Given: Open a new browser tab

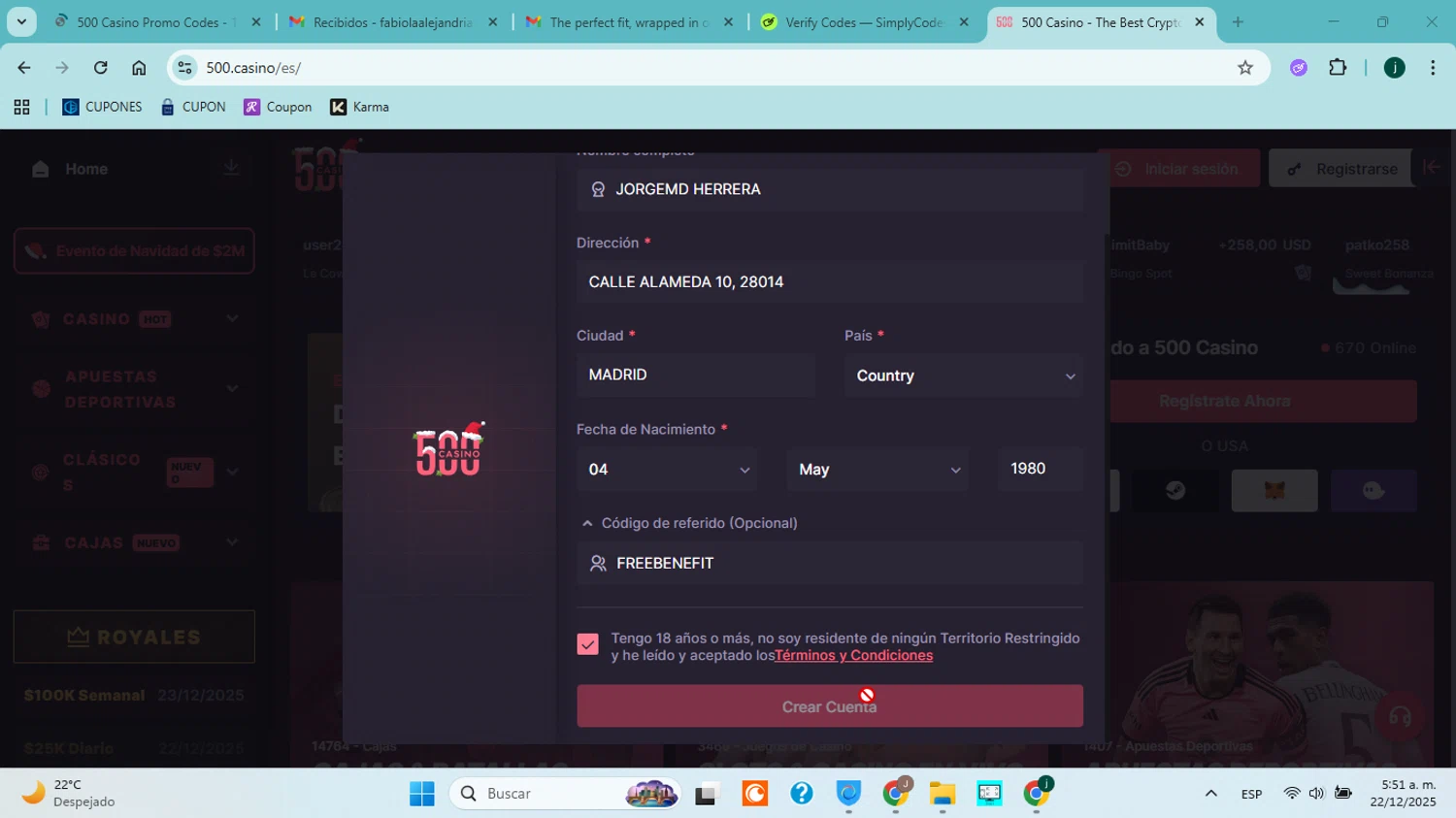Looking at the screenshot, I should (x=1238, y=21).
